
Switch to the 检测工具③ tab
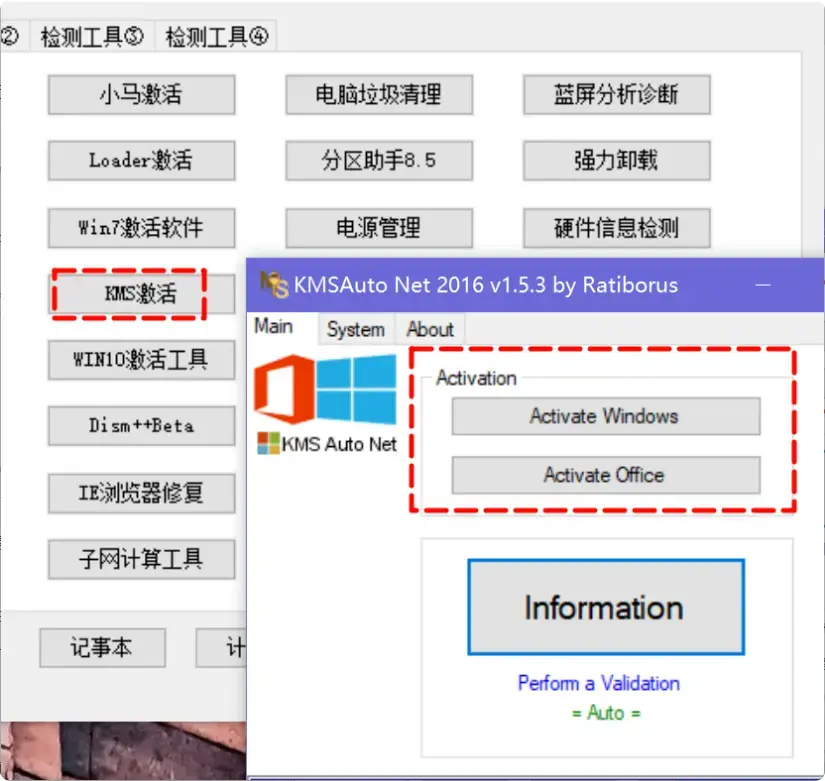[91, 34]
